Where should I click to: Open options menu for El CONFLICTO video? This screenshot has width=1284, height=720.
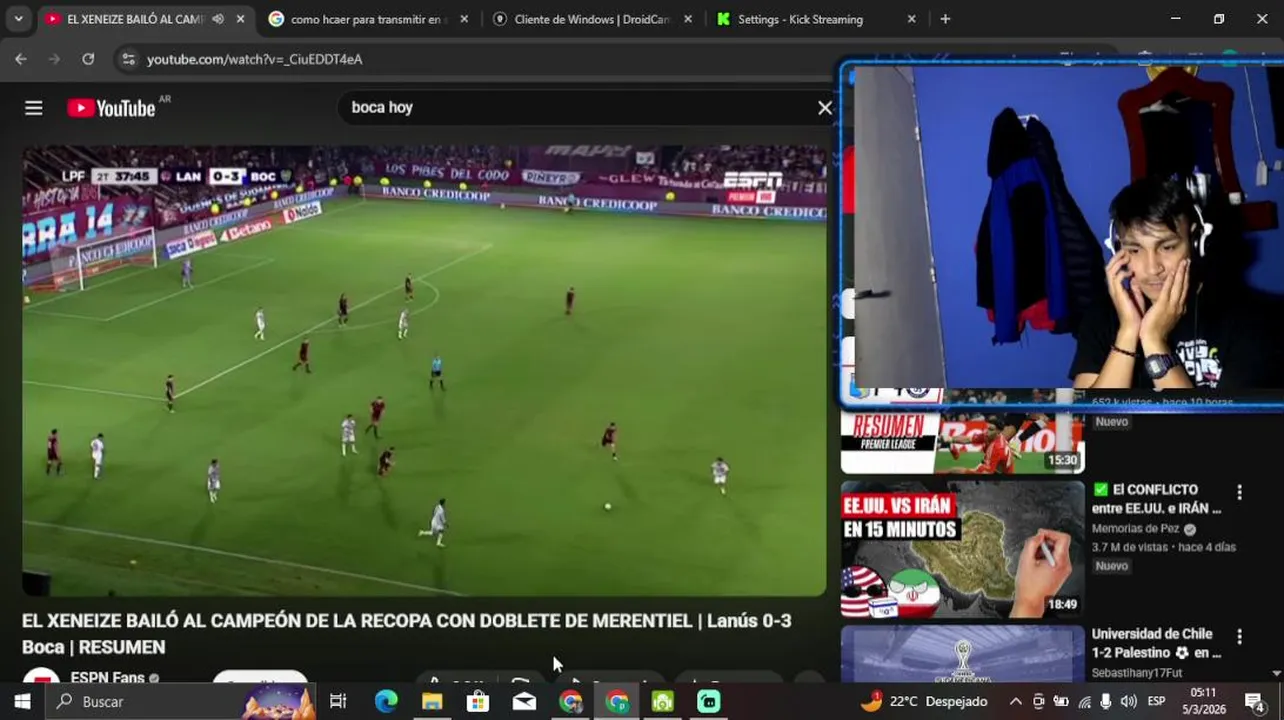tap(1239, 492)
